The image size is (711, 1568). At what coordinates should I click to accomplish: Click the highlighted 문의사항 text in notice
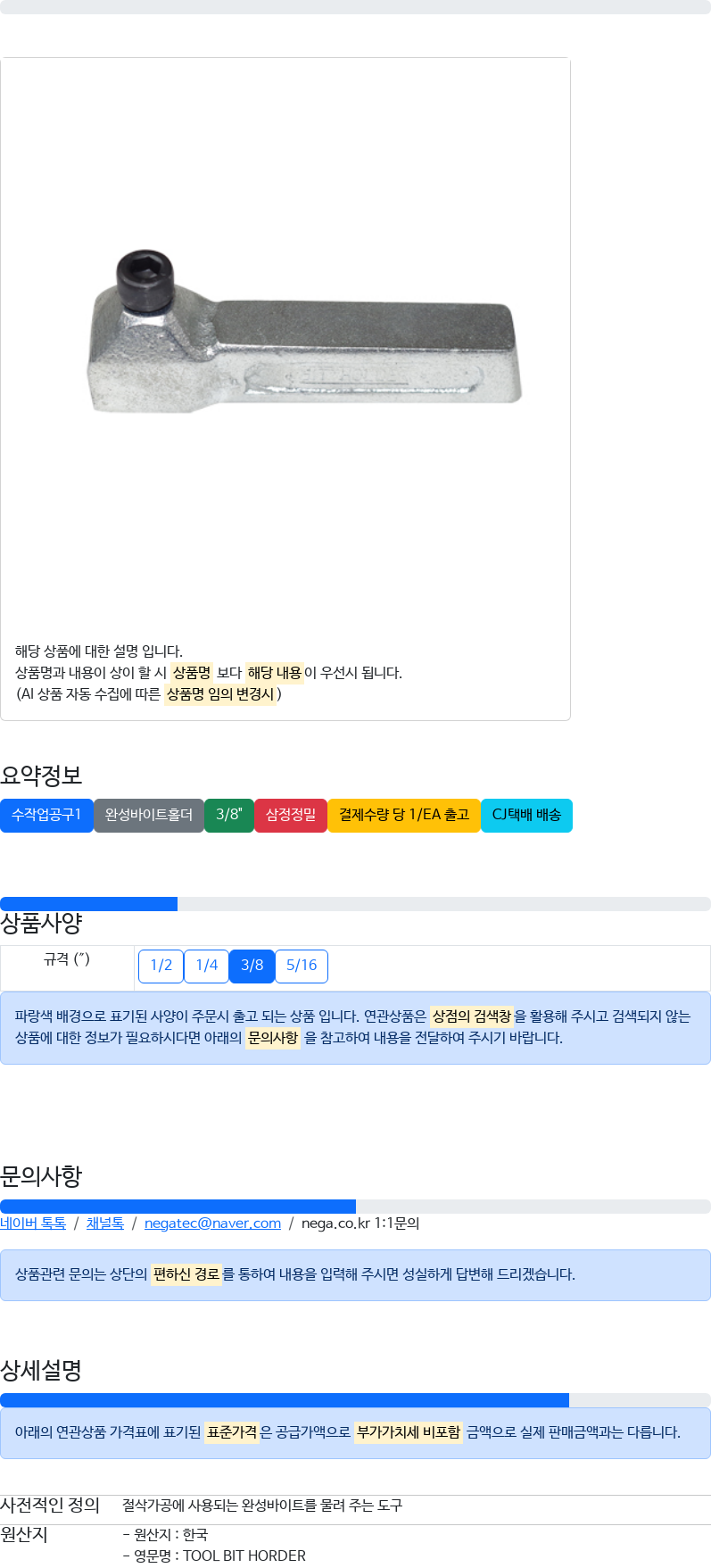[273, 1038]
